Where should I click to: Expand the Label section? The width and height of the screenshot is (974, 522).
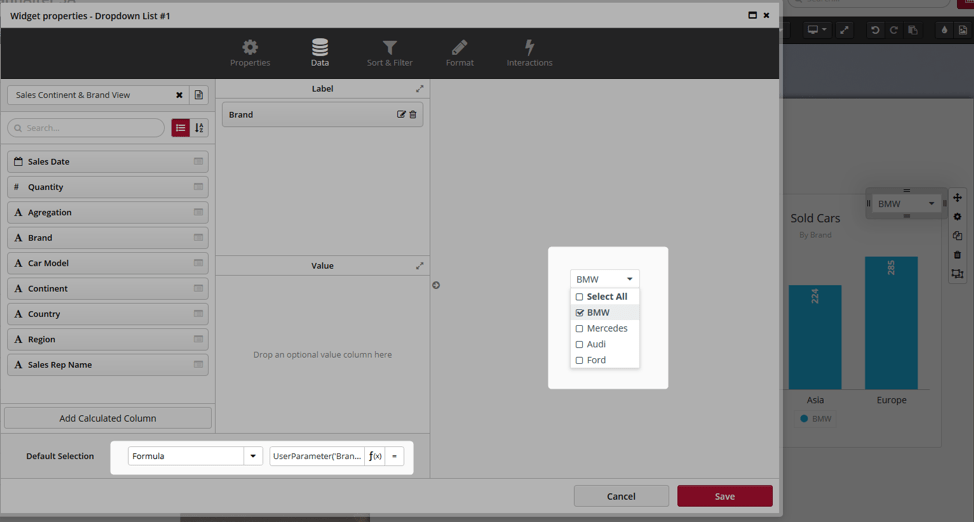tap(419, 89)
